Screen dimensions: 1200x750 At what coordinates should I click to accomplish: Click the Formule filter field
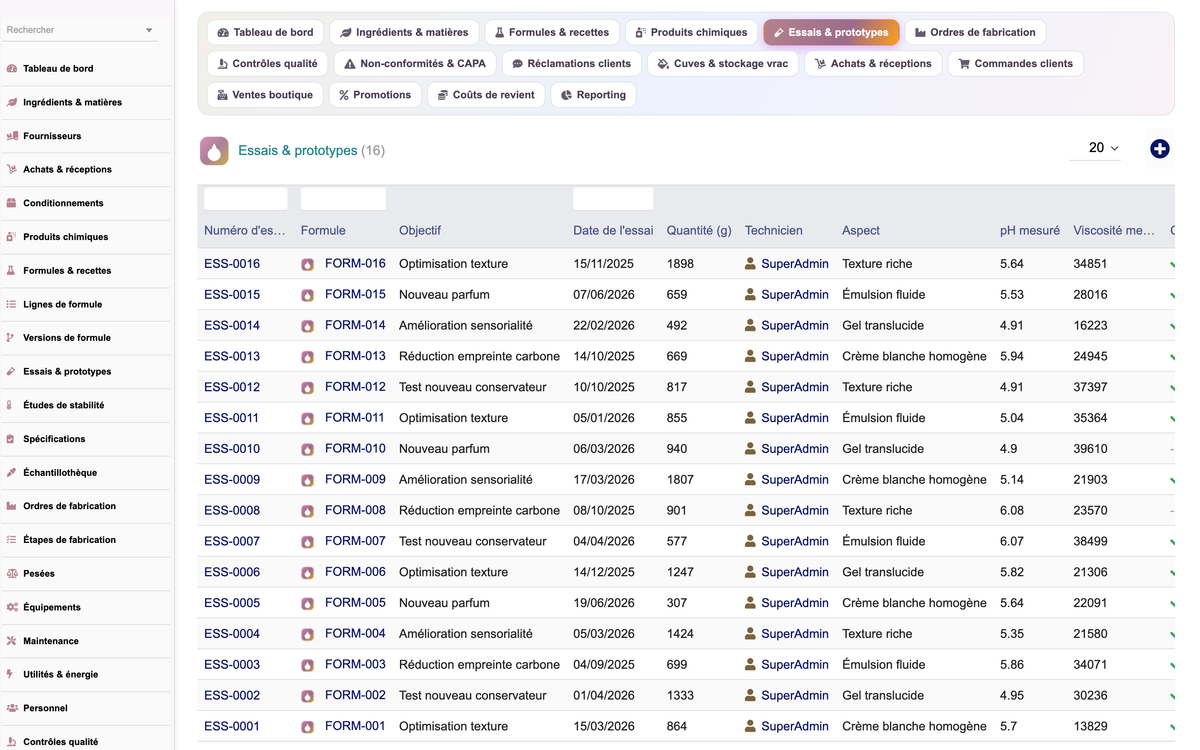(x=343, y=198)
